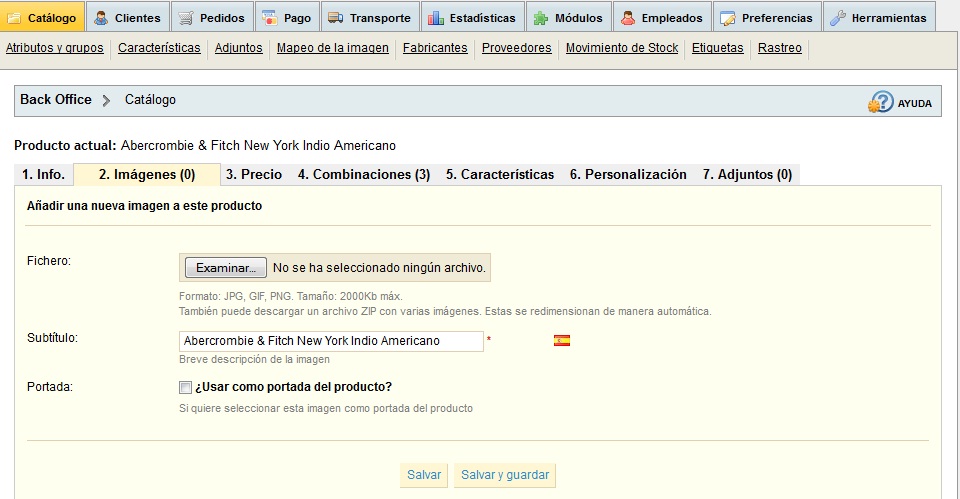Click the Pago credit card icon
The width and height of the screenshot is (960, 499).
pyautogui.click(x=269, y=18)
